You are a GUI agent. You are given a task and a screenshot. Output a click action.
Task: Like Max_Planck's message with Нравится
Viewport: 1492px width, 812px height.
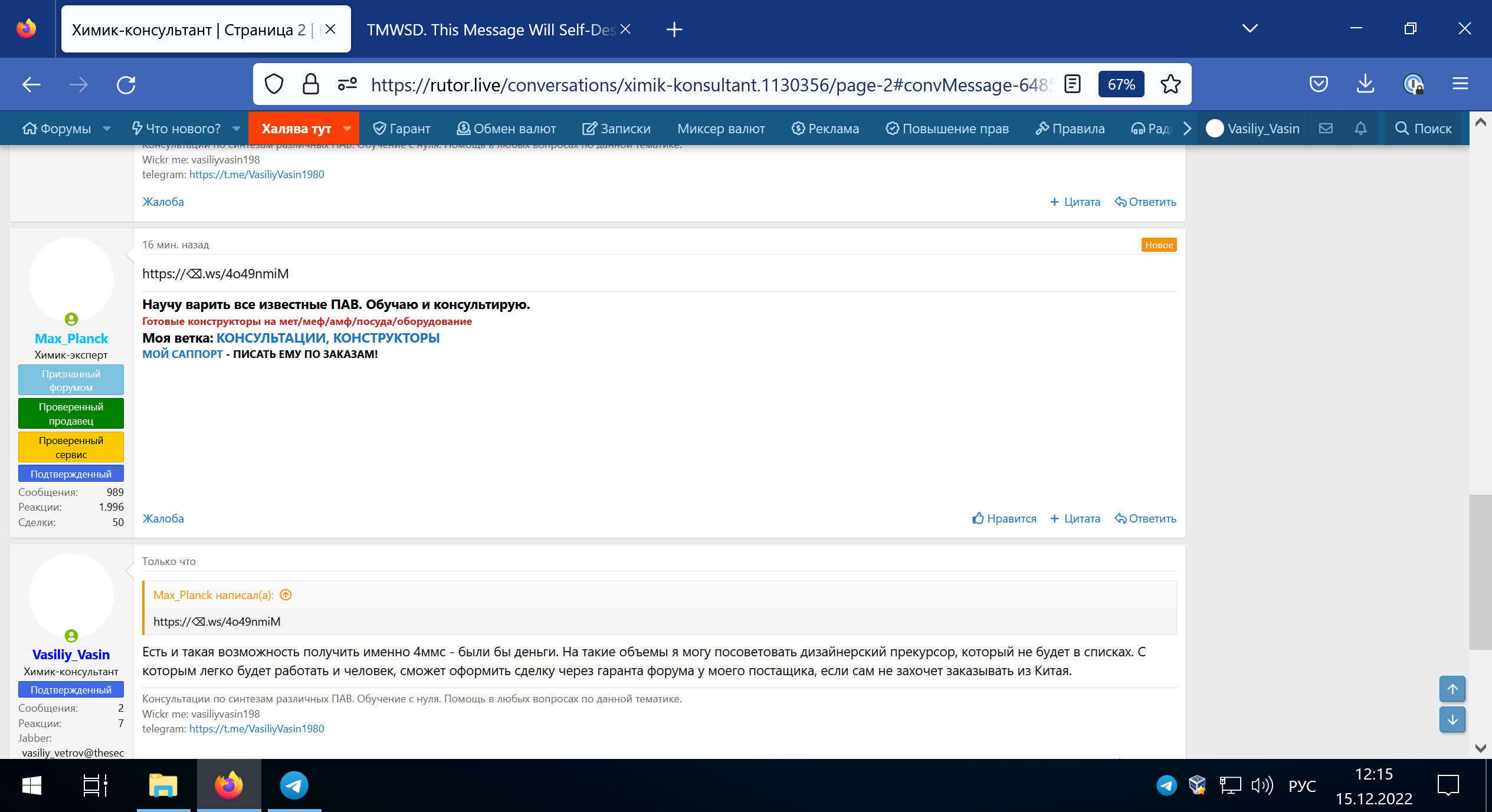tap(1004, 518)
